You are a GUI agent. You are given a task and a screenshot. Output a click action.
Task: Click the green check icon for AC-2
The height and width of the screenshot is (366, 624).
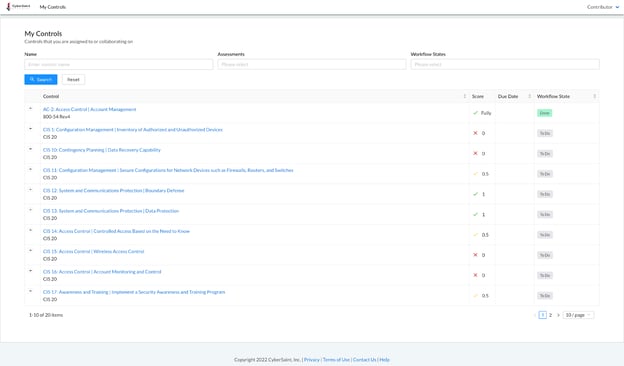[x=475, y=113]
